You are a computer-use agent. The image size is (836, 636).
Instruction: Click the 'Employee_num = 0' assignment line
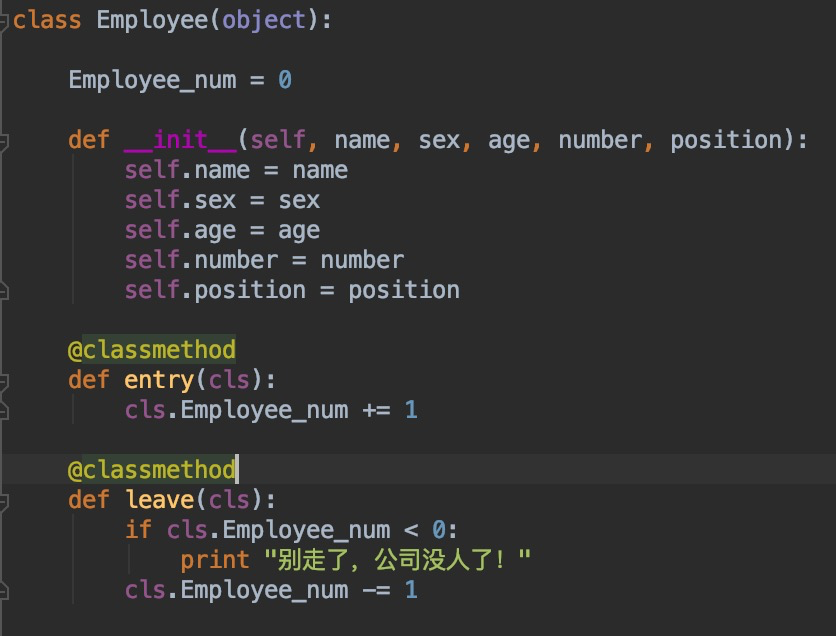180,80
